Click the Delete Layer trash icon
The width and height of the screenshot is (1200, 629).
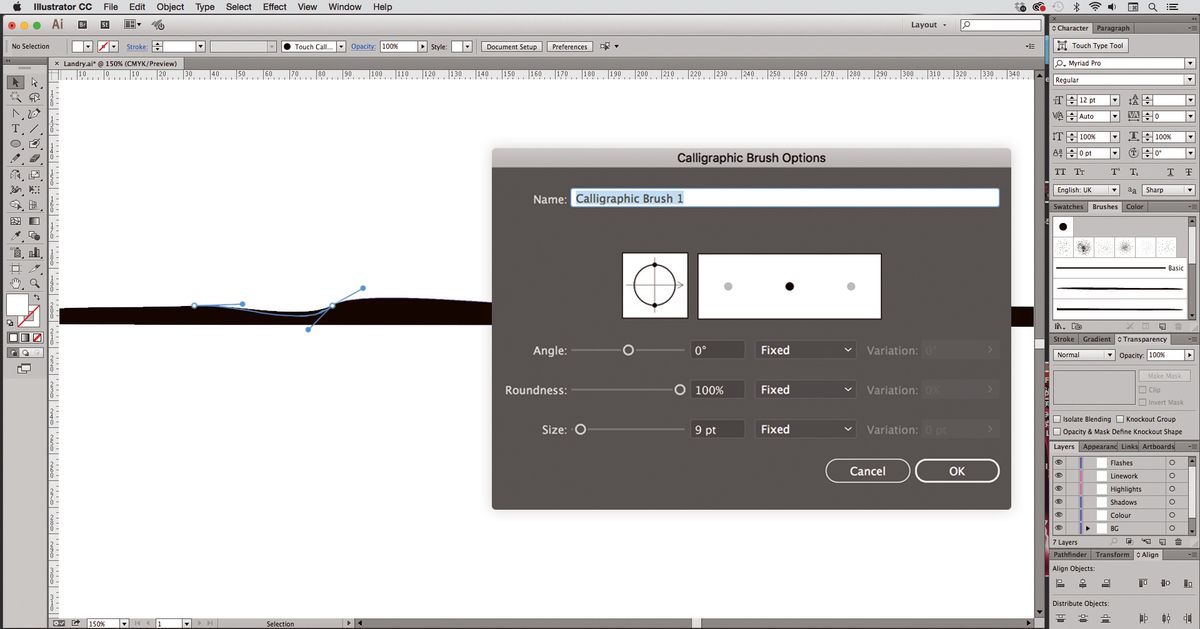coord(1177,542)
